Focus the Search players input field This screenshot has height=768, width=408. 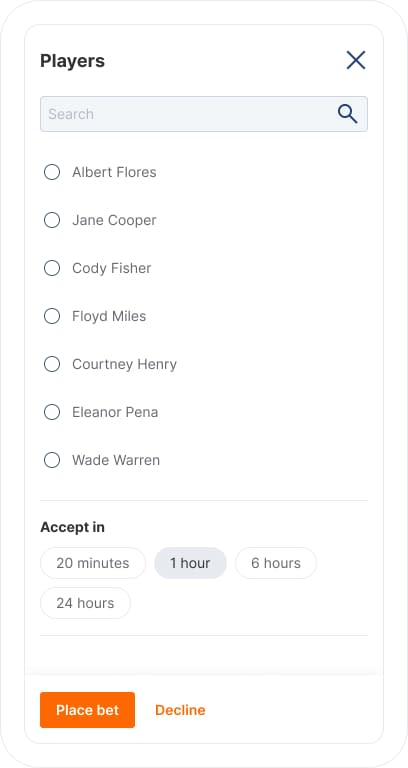click(x=204, y=114)
